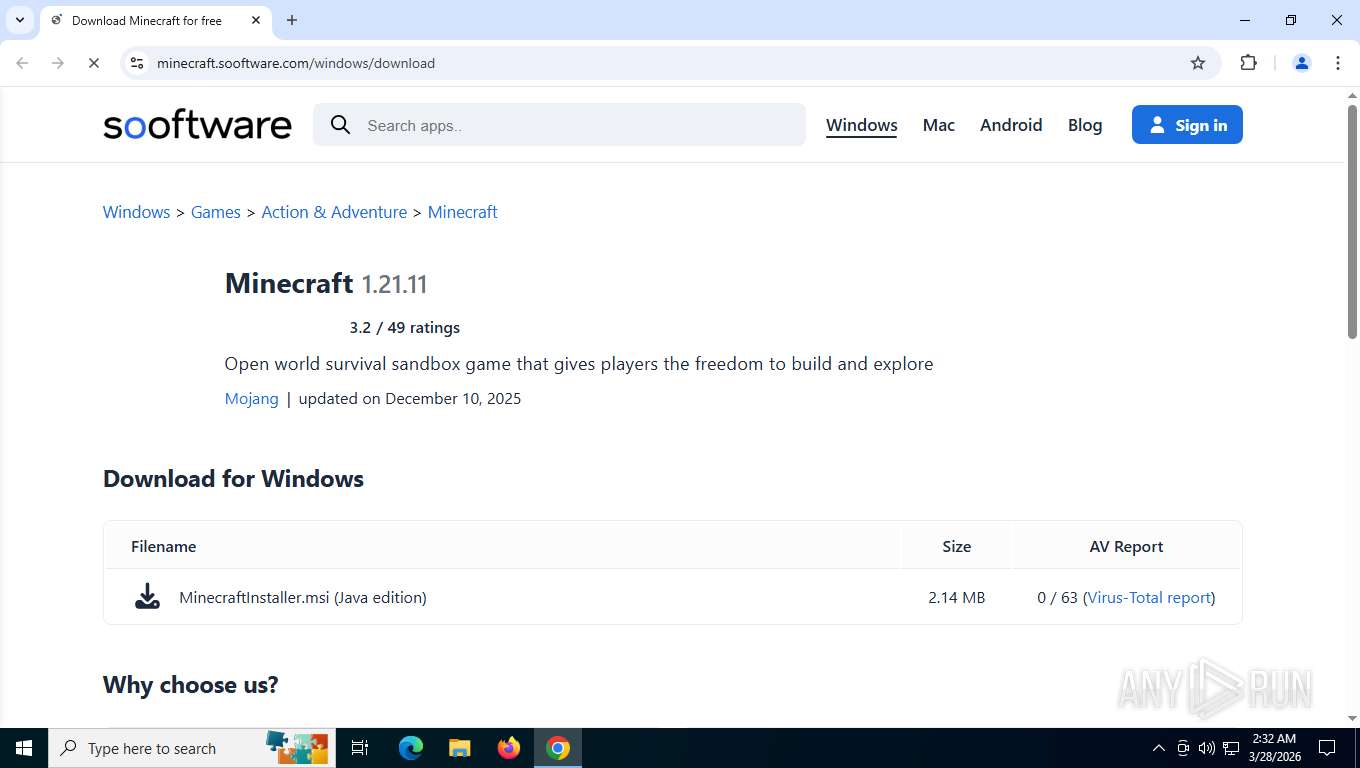Open the Blog navigation item

click(x=1085, y=125)
